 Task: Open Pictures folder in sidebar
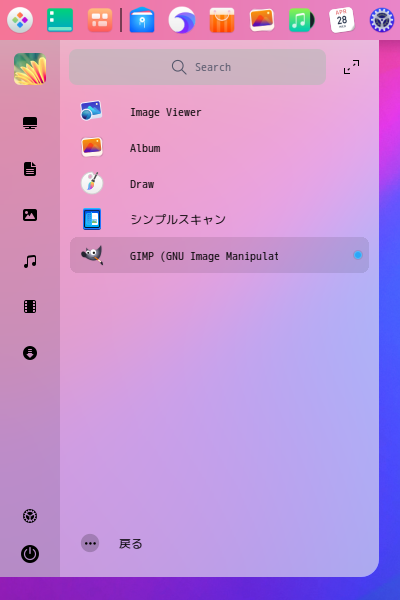(x=30, y=215)
